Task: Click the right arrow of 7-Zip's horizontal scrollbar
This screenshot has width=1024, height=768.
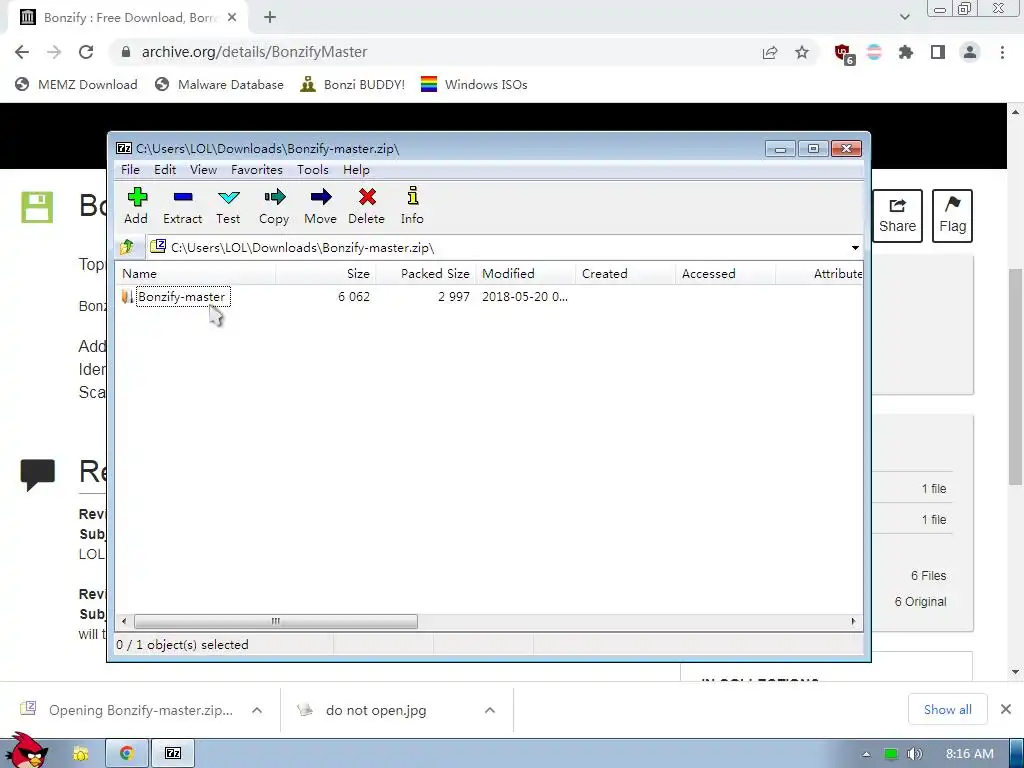Action: pos(853,621)
